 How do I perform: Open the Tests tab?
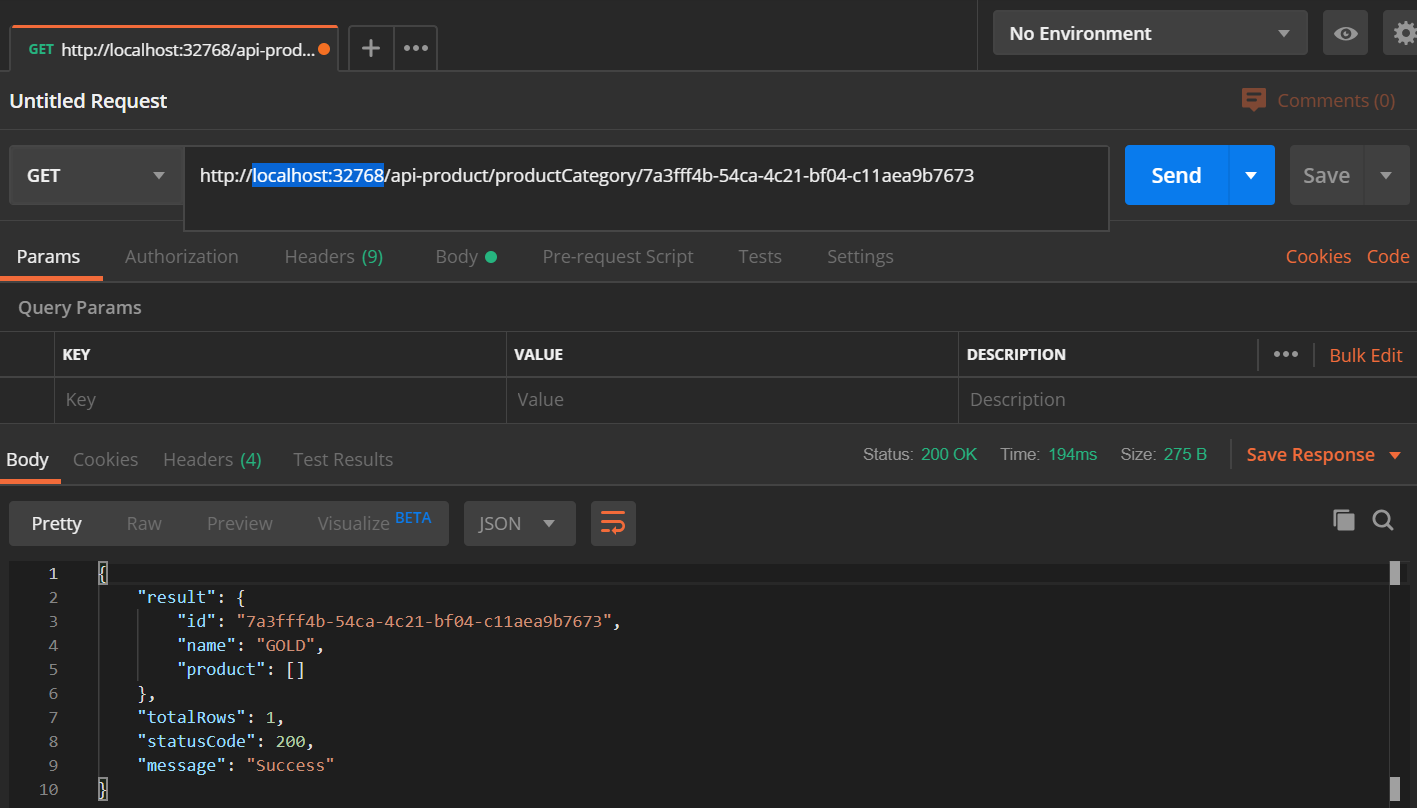(760, 257)
